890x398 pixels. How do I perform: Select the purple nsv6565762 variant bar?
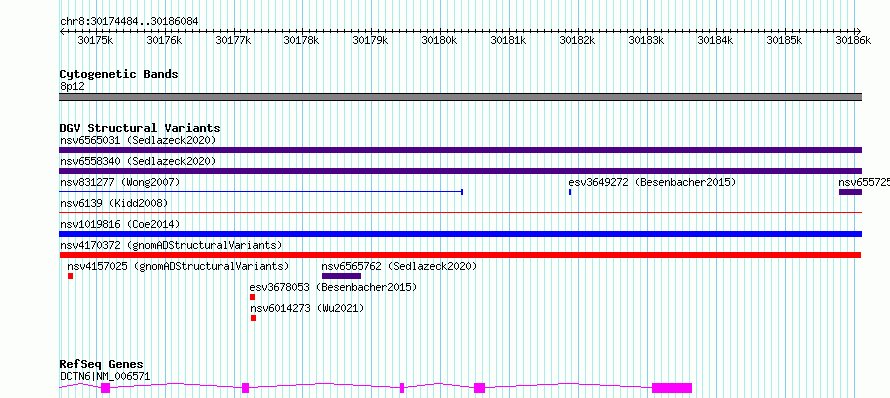[341, 276]
